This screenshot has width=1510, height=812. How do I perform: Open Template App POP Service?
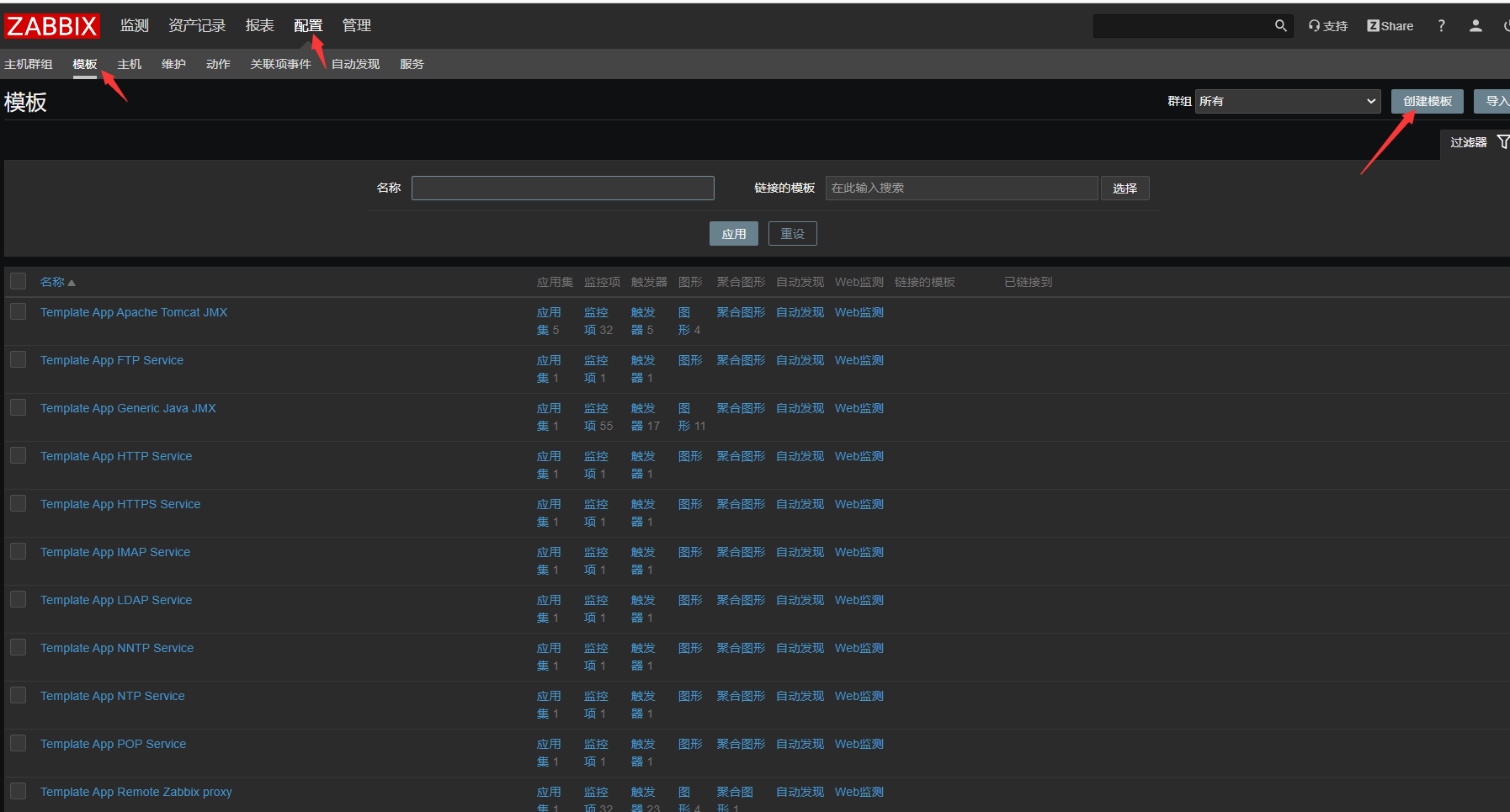(114, 744)
